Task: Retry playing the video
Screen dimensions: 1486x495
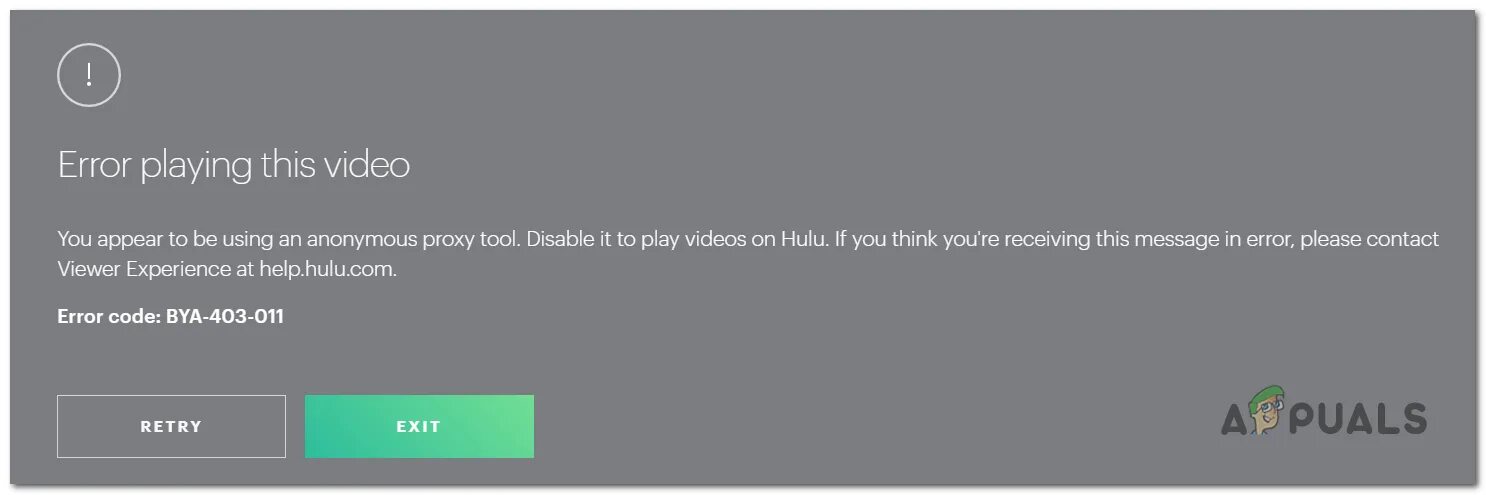Action: (171, 426)
